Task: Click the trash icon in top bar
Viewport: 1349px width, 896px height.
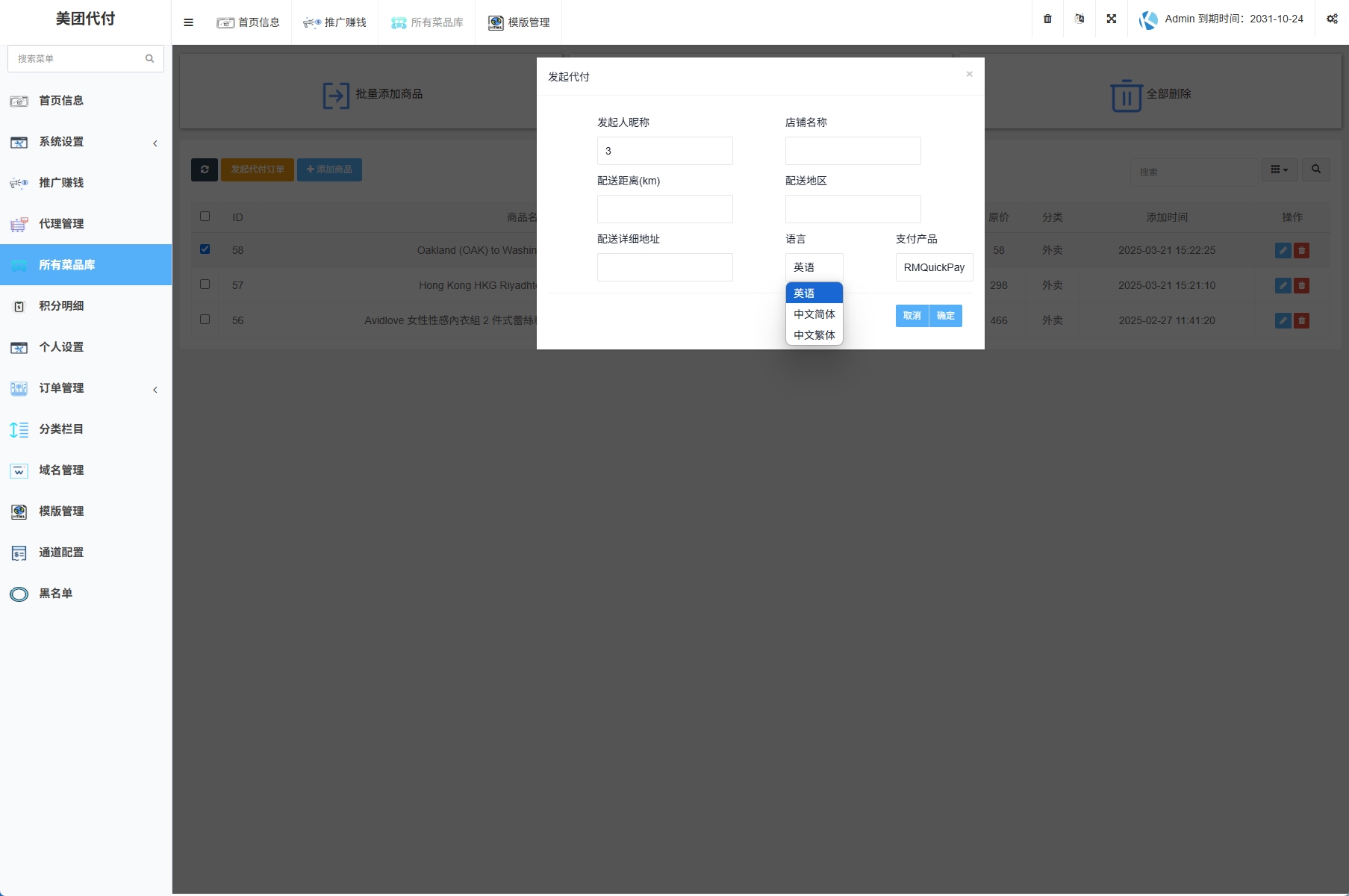Action: [1047, 19]
